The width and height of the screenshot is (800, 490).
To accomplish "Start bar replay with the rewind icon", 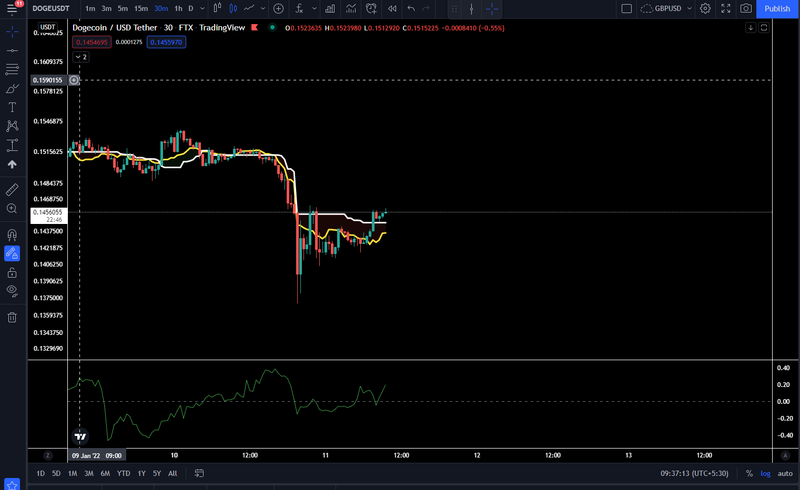I will coord(392,8).
